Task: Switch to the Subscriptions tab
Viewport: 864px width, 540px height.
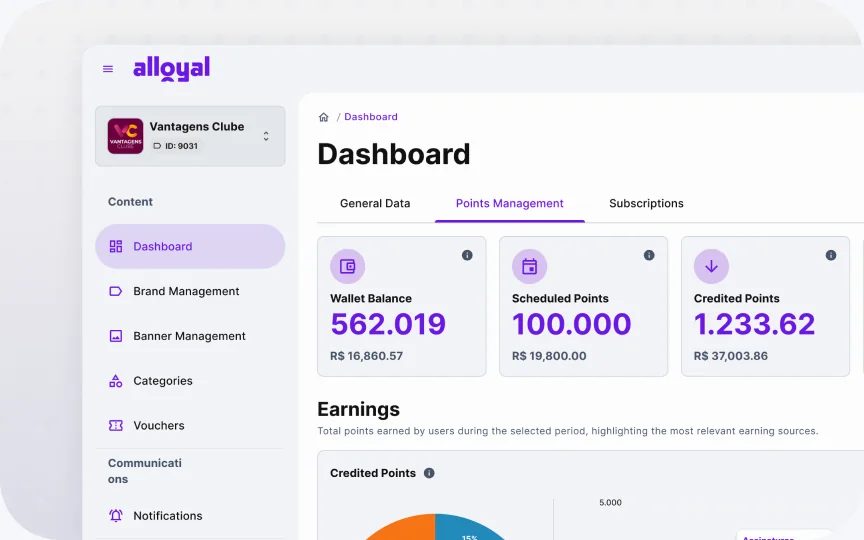Action: 646,203
